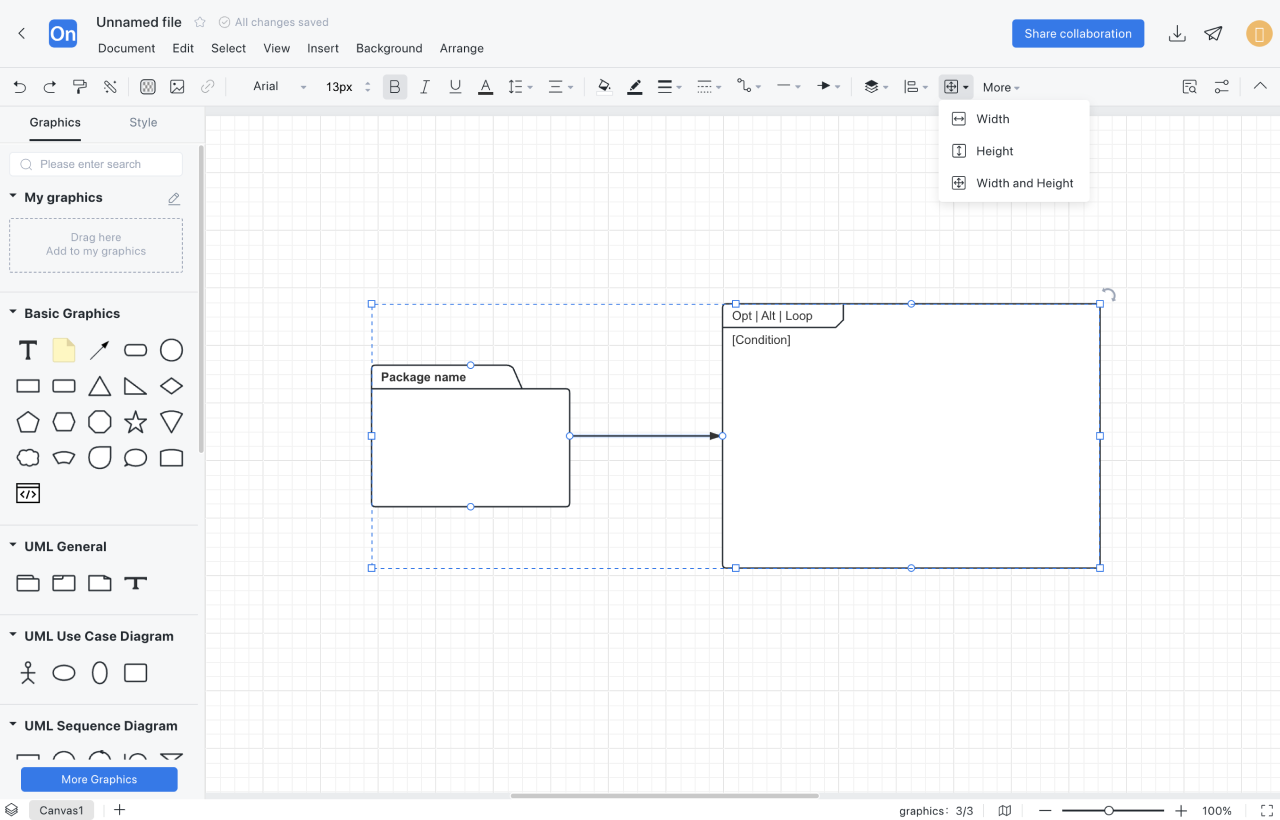Screen dimensions: 1280x820
Task: Select the format painter icon
Action: click(80, 87)
